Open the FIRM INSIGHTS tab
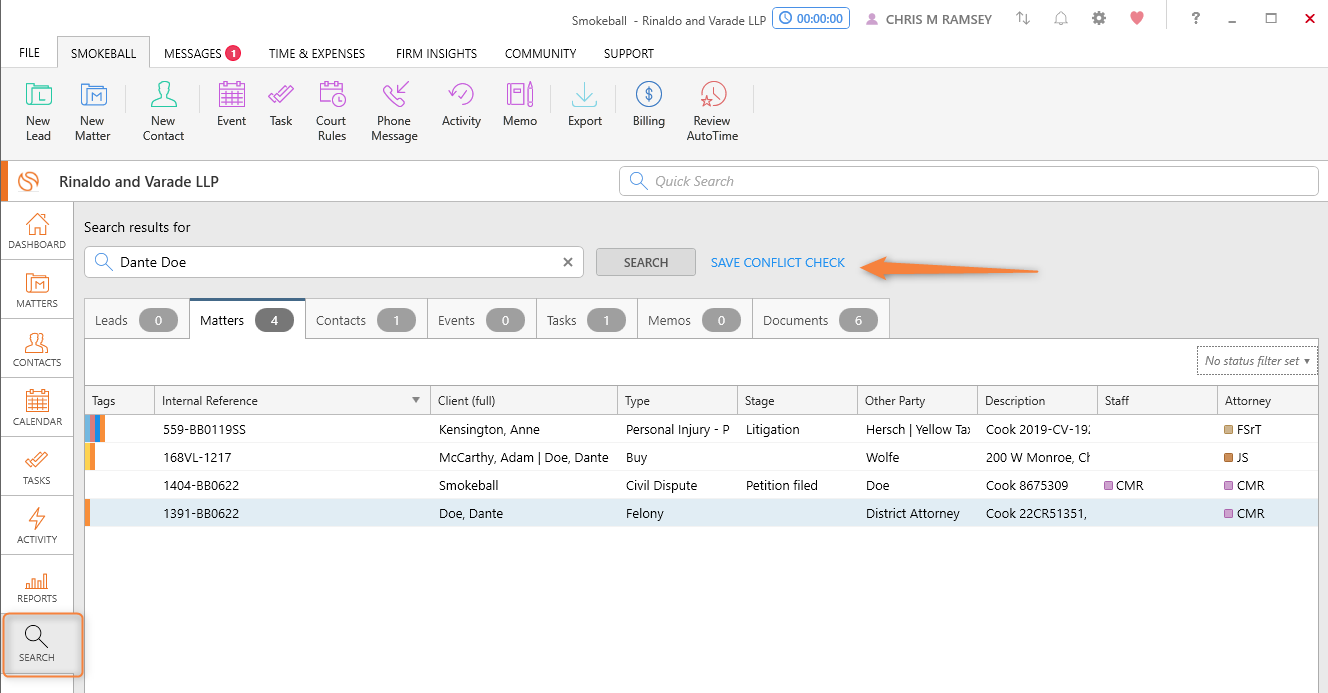The height and width of the screenshot is (693, 1328). [436, 53]
